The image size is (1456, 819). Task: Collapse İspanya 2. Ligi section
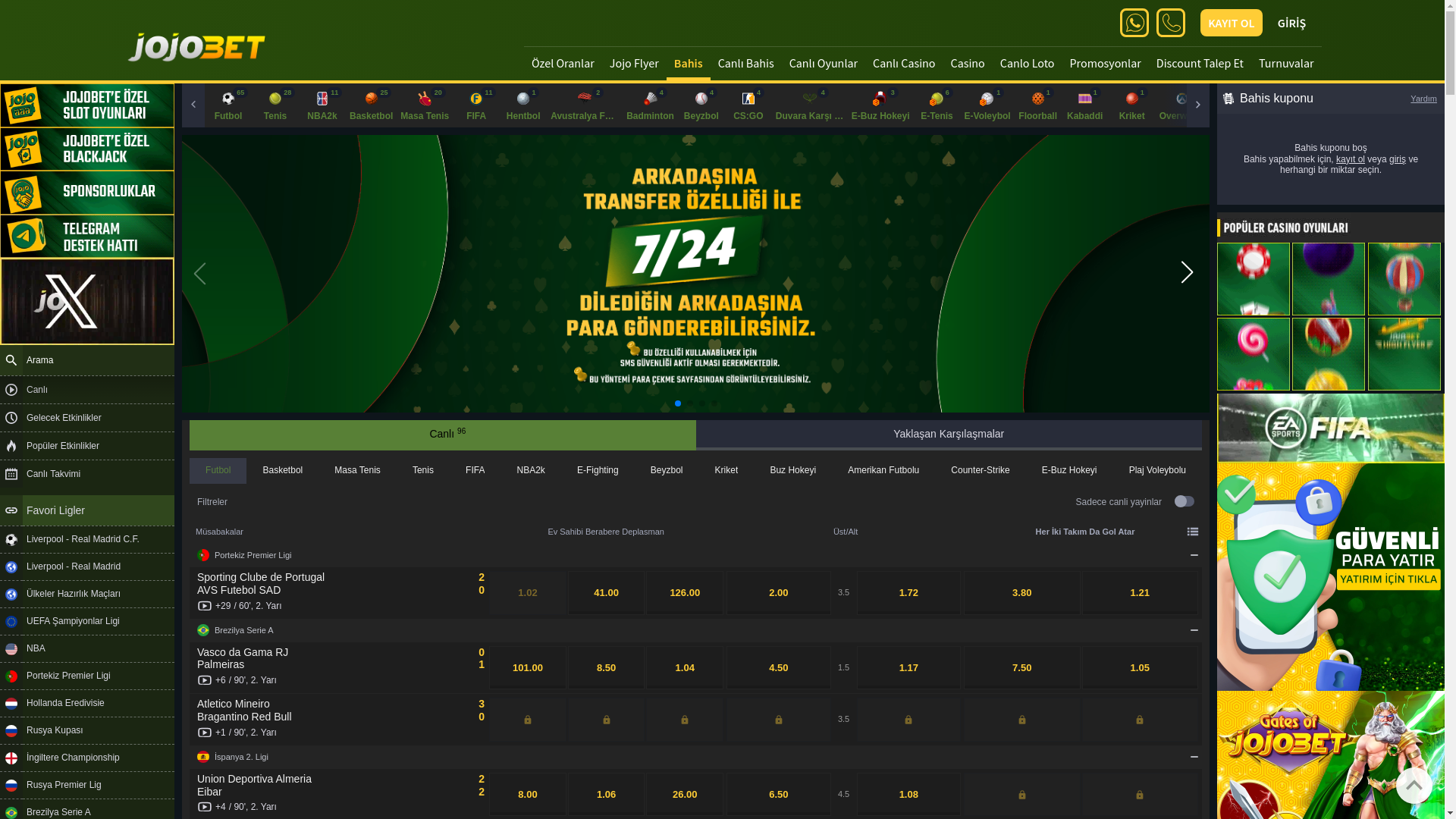tap(1194, 757)
